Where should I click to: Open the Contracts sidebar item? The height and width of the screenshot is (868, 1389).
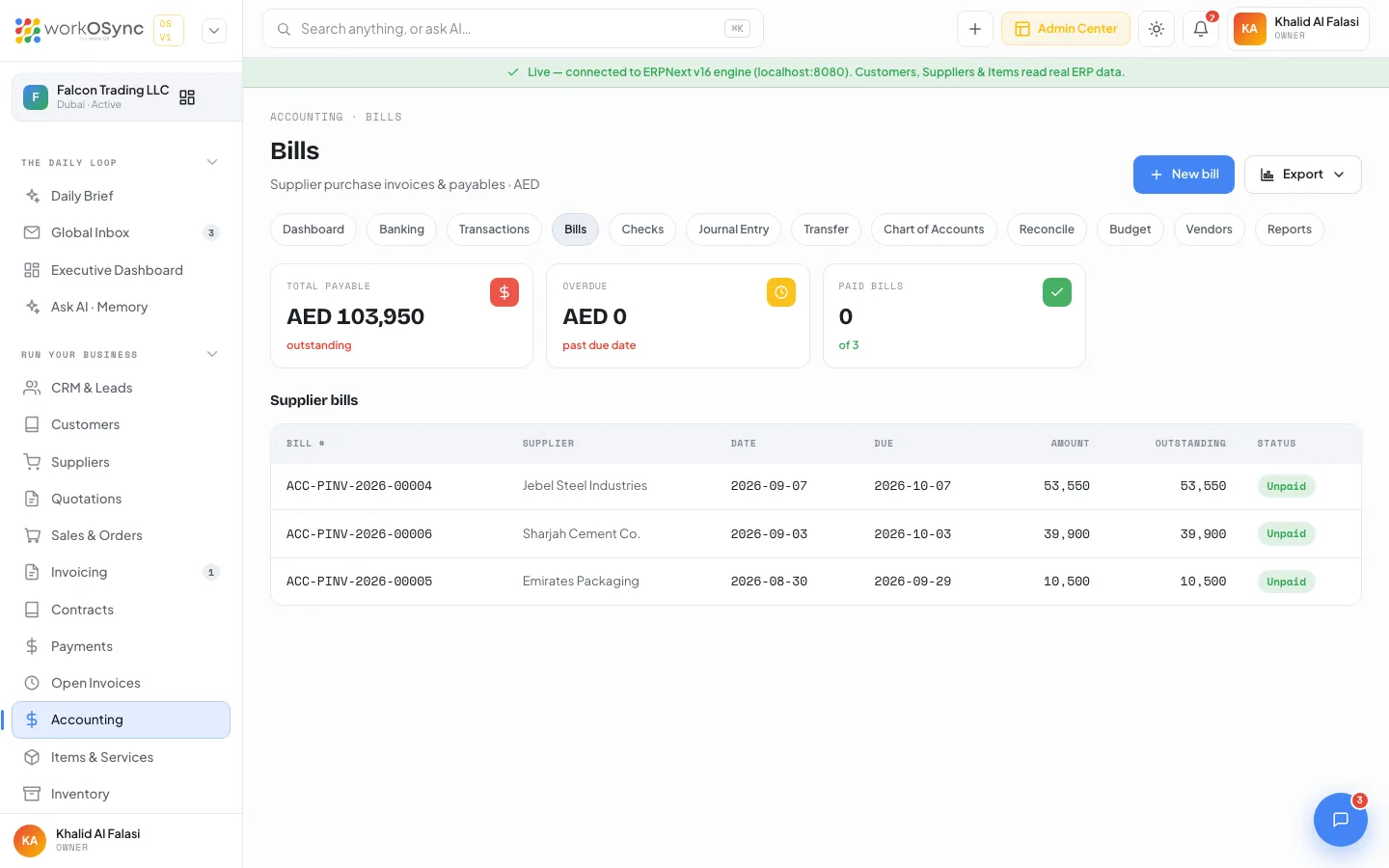click(x=121, y=610)
